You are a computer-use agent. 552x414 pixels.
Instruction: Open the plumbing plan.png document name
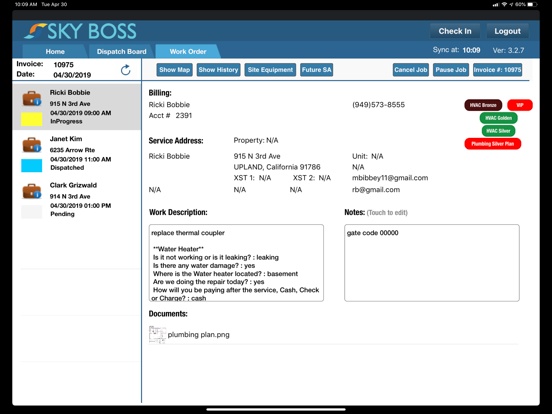click(199, 334)
